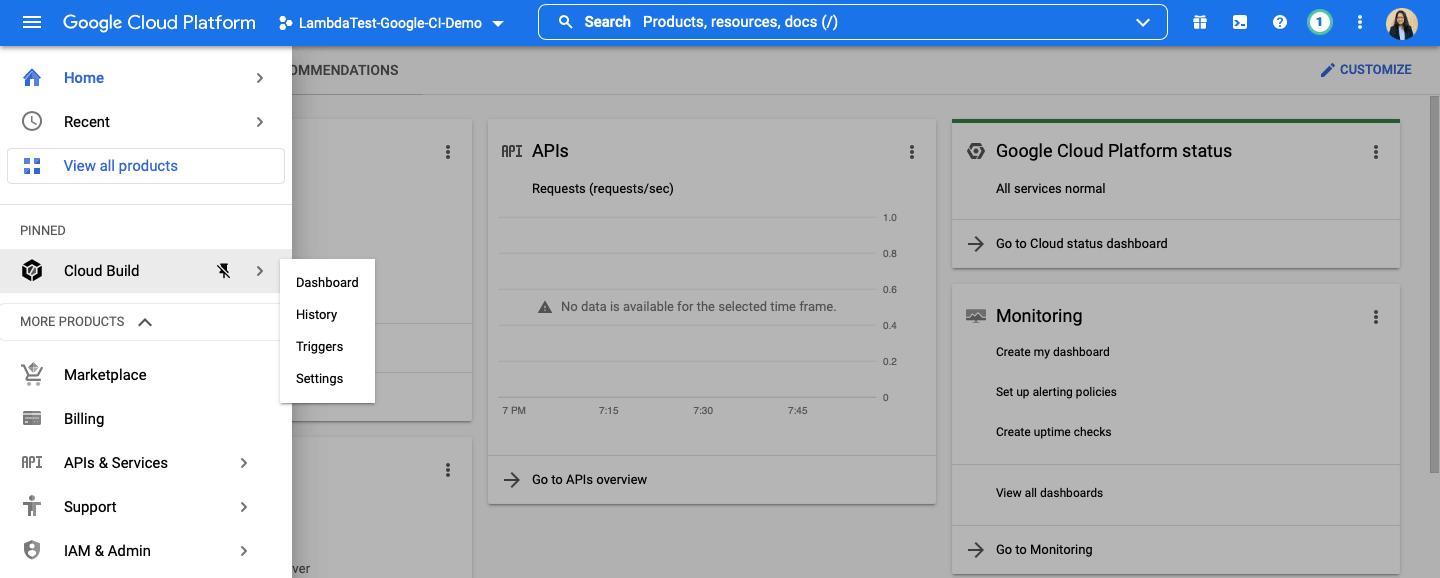Click the APIs & Services icon
Image resolution: width=1440 pixels, height=578 pixels.
32,462
